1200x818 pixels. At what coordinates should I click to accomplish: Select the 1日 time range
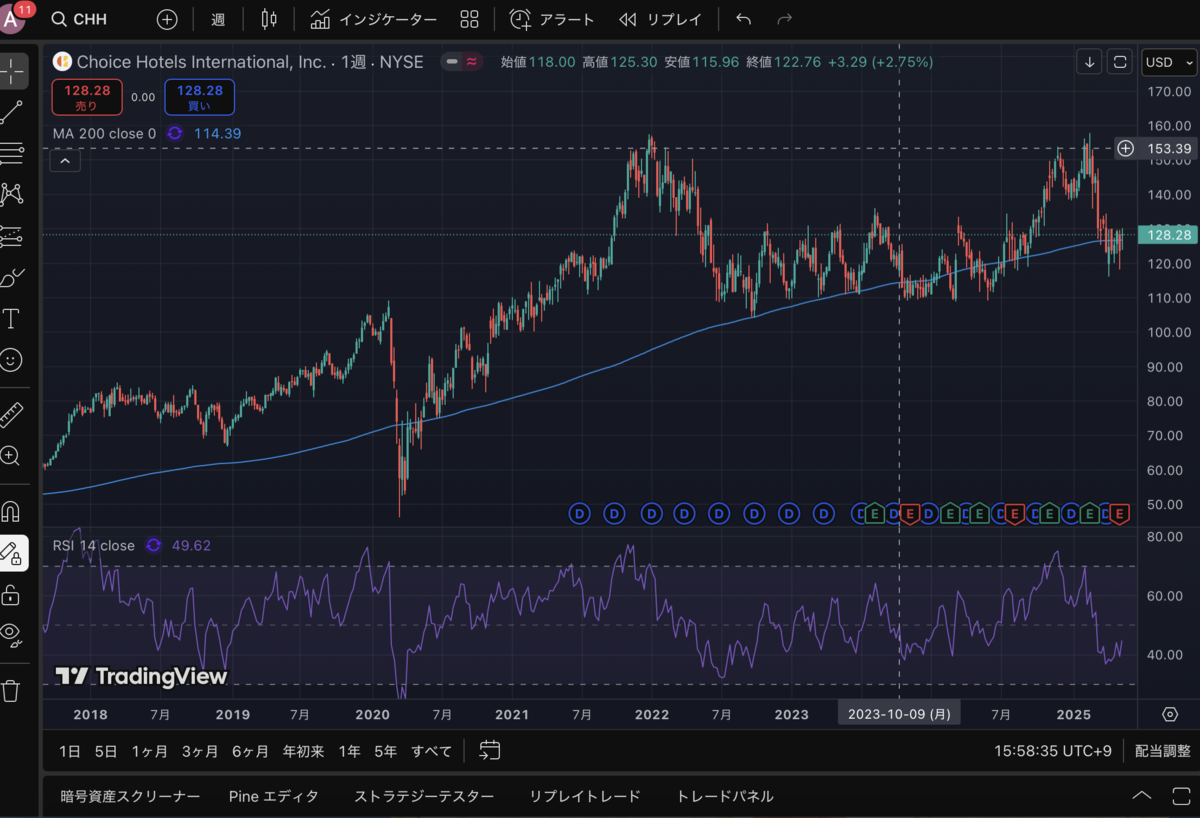[70, 751]
